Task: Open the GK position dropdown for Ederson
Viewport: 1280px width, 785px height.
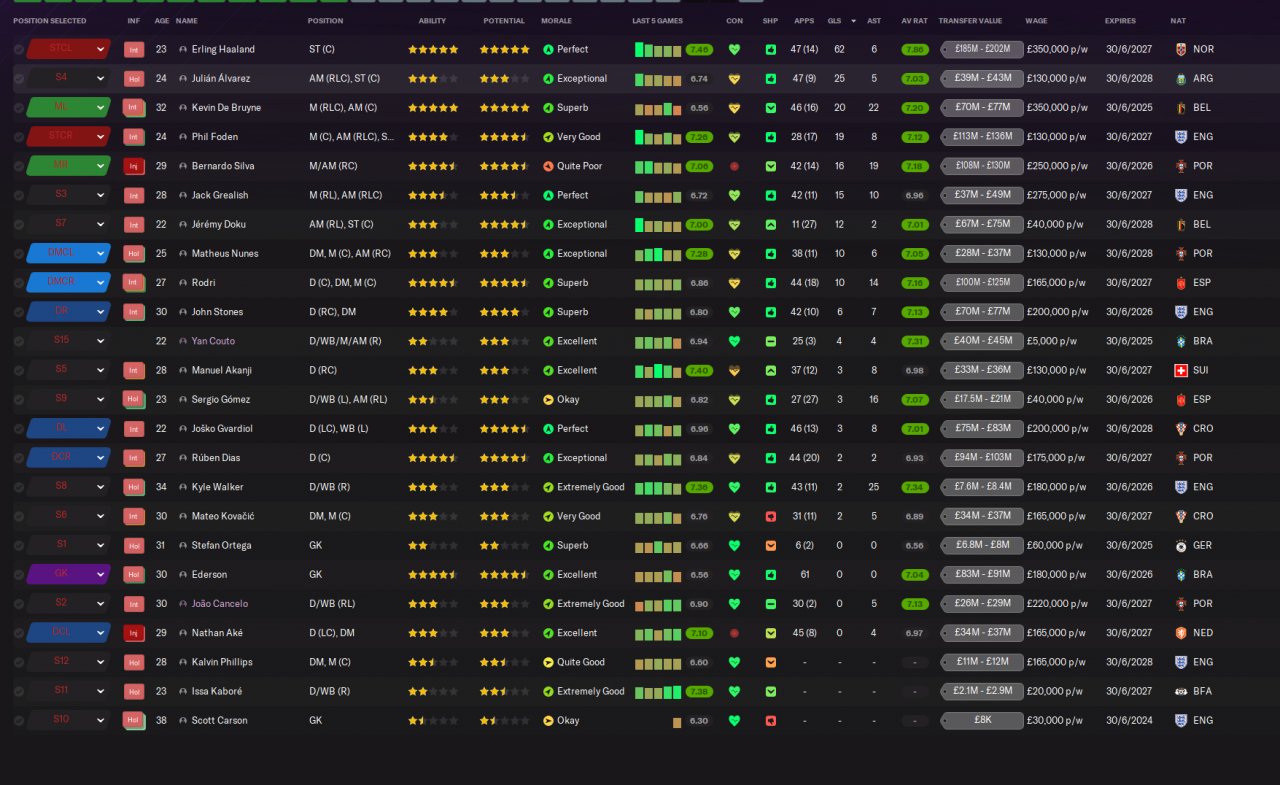Action: pyautogui.click(x=68, y=575)
